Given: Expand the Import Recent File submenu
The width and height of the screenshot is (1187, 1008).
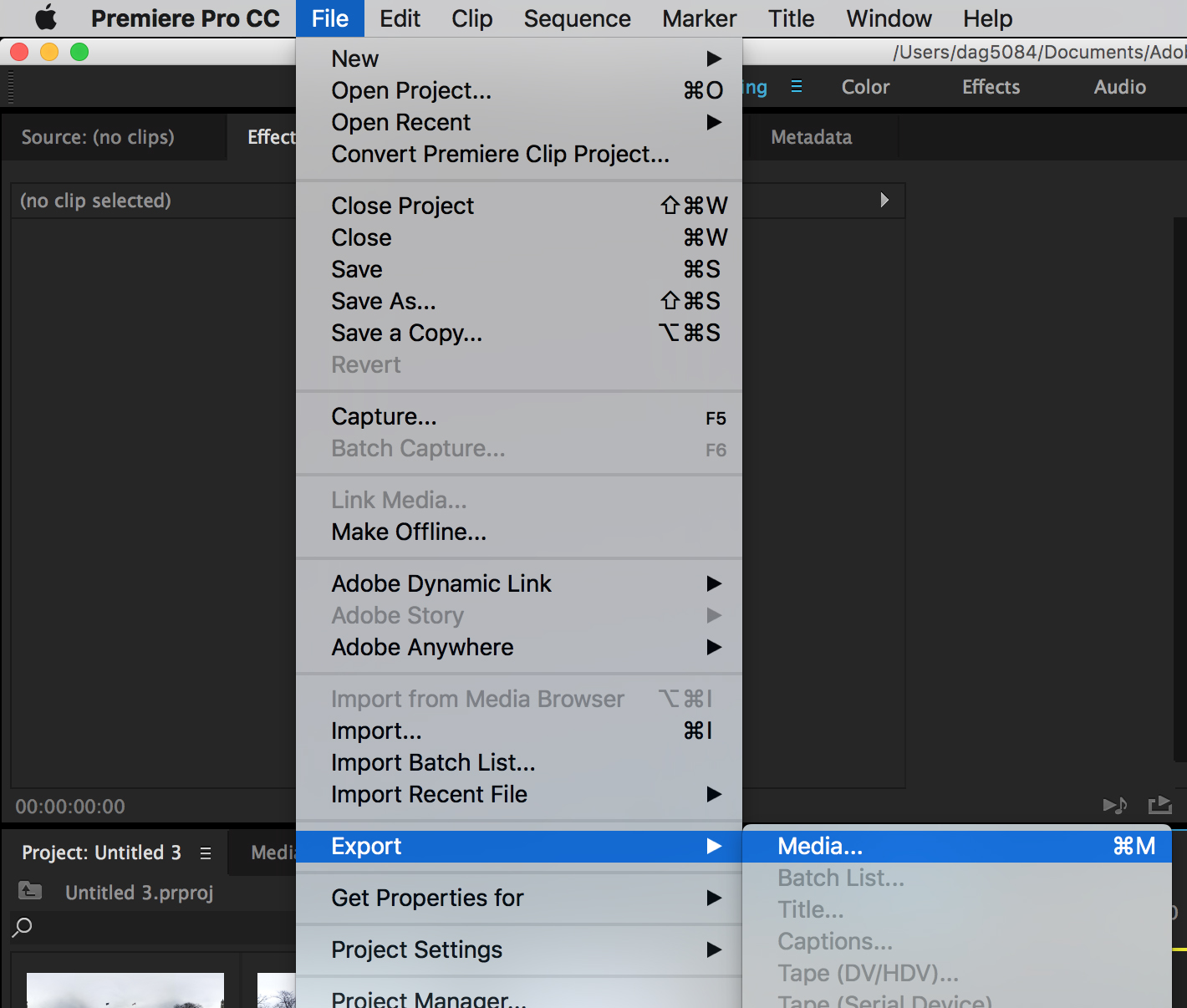Looking at the screenshot, I should pyautogui.click(x=519, y=794).
